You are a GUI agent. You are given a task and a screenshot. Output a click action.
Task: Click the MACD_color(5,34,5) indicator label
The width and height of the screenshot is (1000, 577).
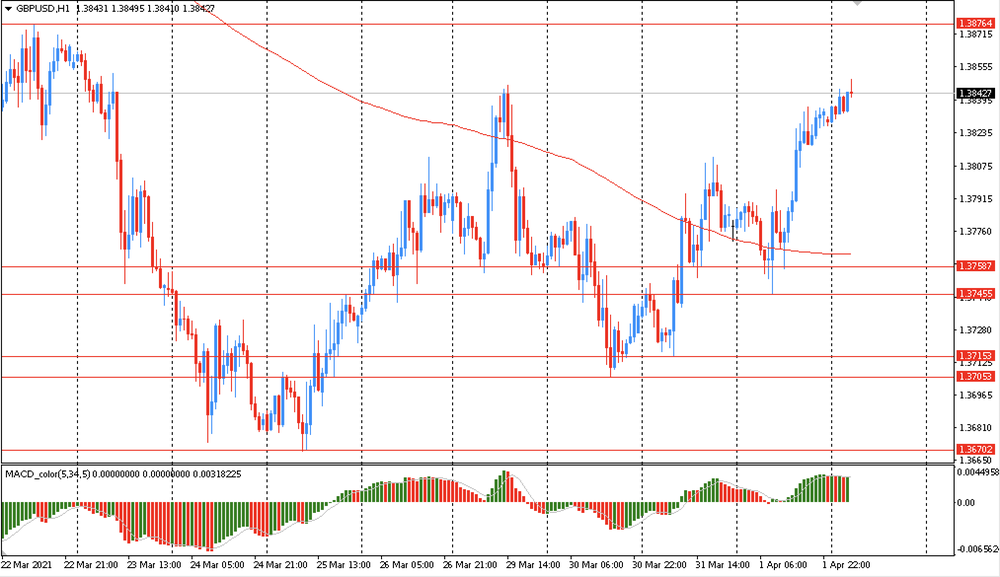tap(47, 474)
